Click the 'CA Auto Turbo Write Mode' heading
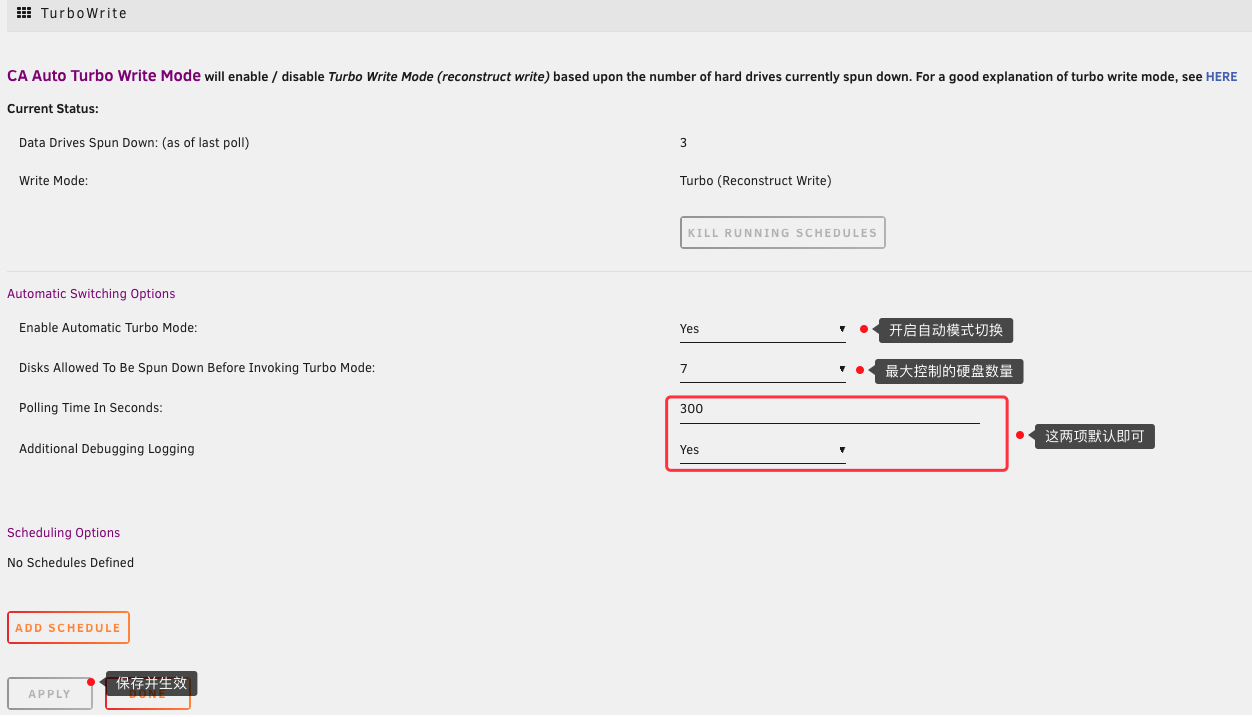The height and width of the screenshot is (717, 1252). (x=104, y=76)
